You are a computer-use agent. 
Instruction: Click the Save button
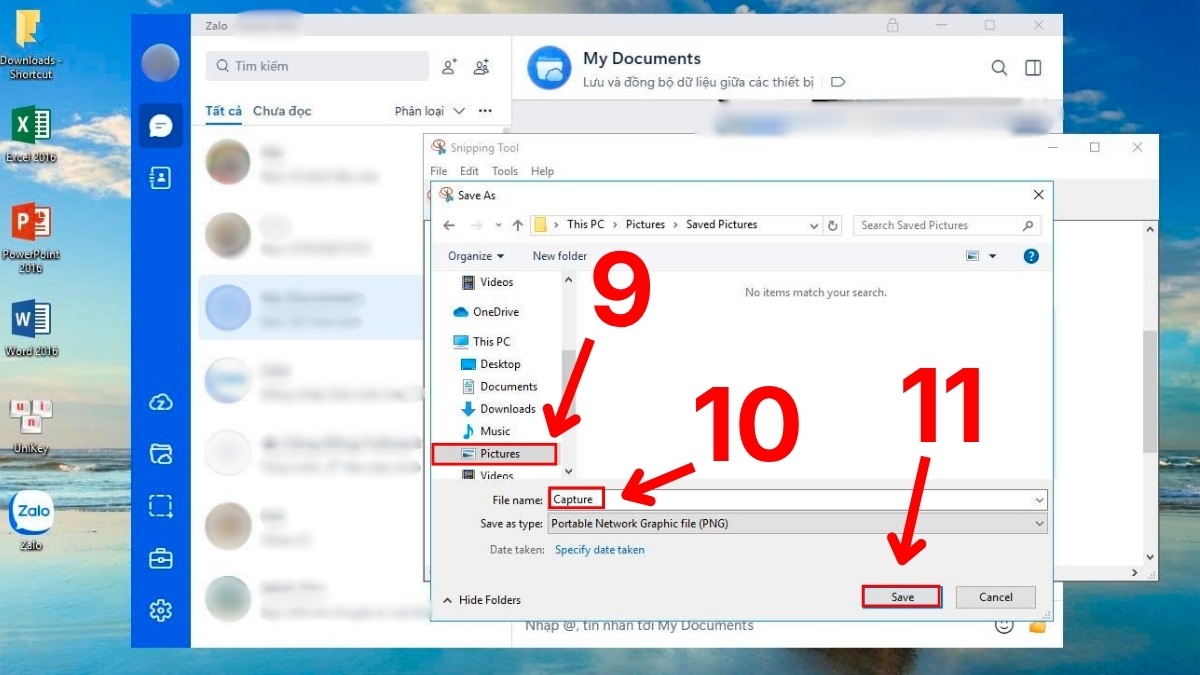(x=901, y=596)
